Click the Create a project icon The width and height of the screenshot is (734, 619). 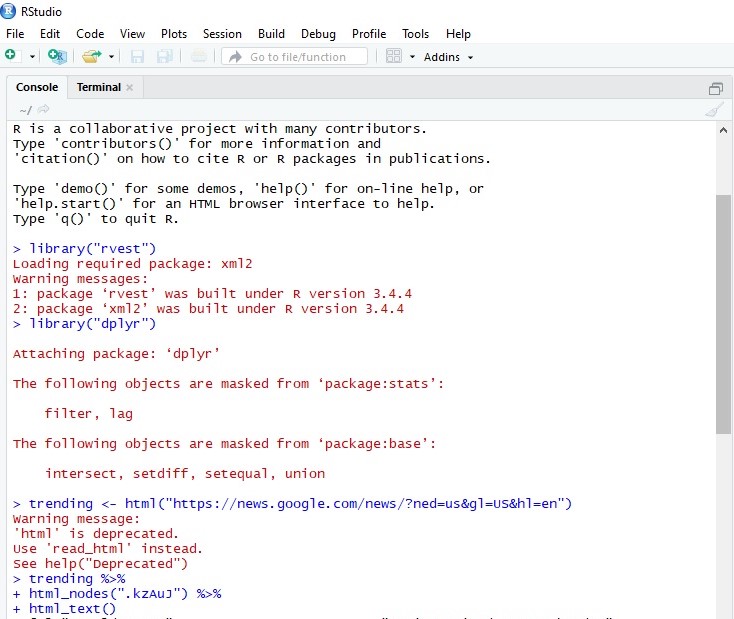57,56
